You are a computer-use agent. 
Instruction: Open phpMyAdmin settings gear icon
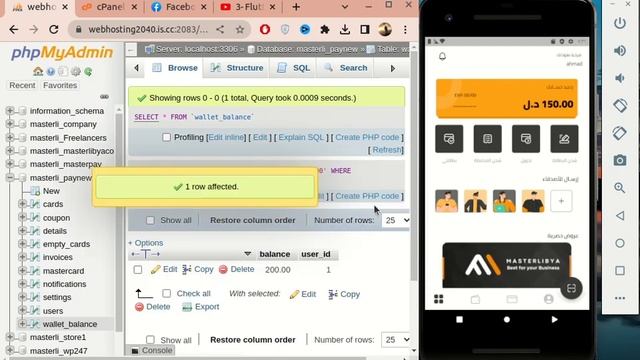pos(76,72)
